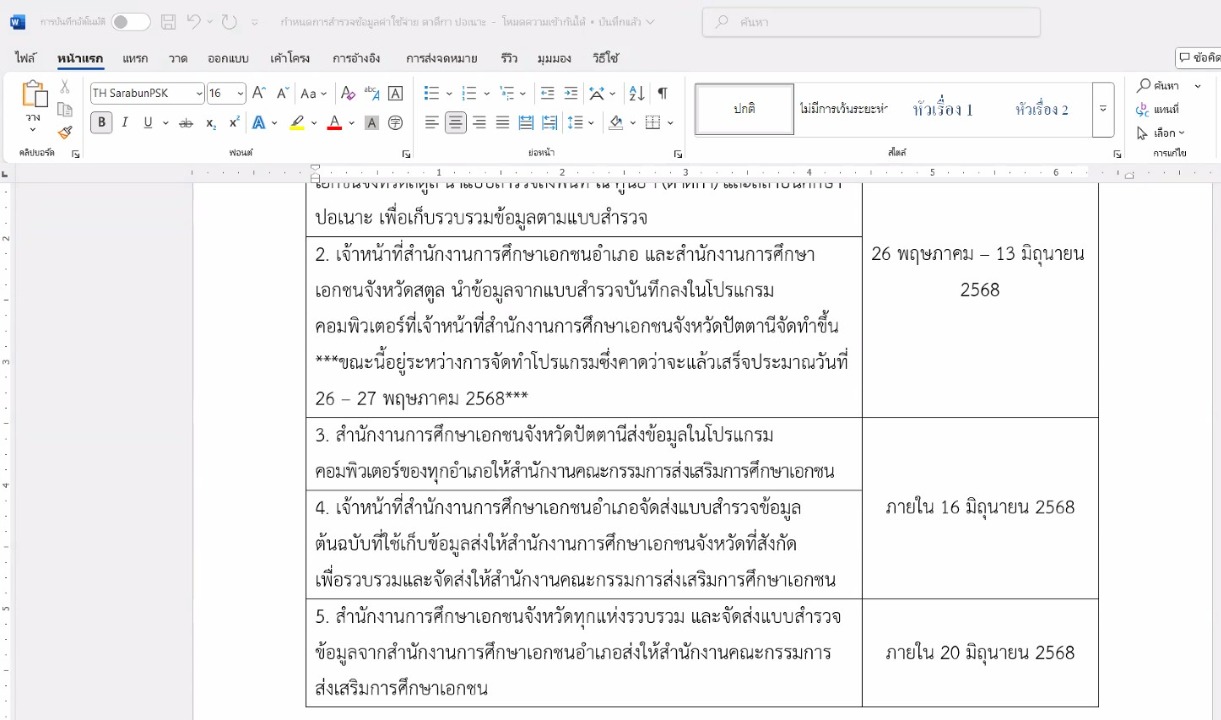Click the Shading paint bucket
Screen dimensions: 1221x720
pyautogui.click(x=616, y=123)
